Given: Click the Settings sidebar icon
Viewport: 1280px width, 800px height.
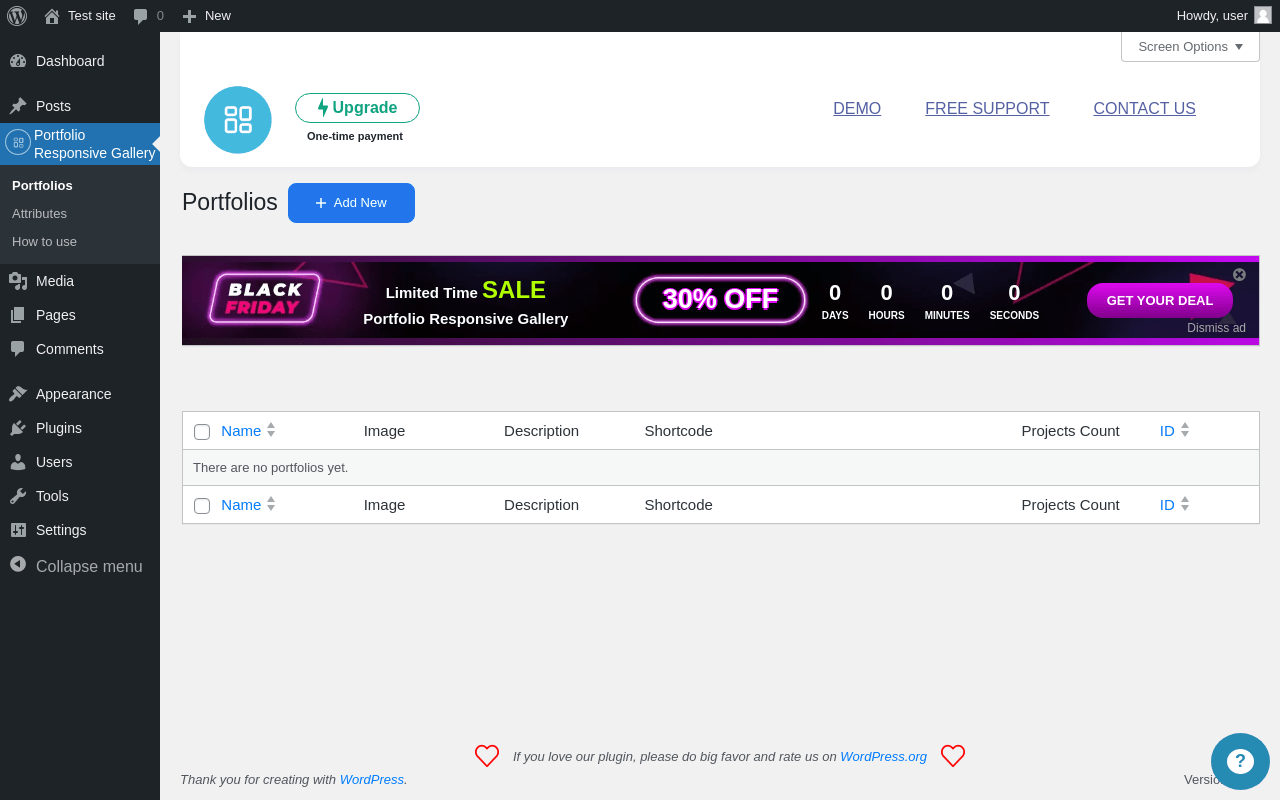Looking at the screenshot, I should 18,530.
